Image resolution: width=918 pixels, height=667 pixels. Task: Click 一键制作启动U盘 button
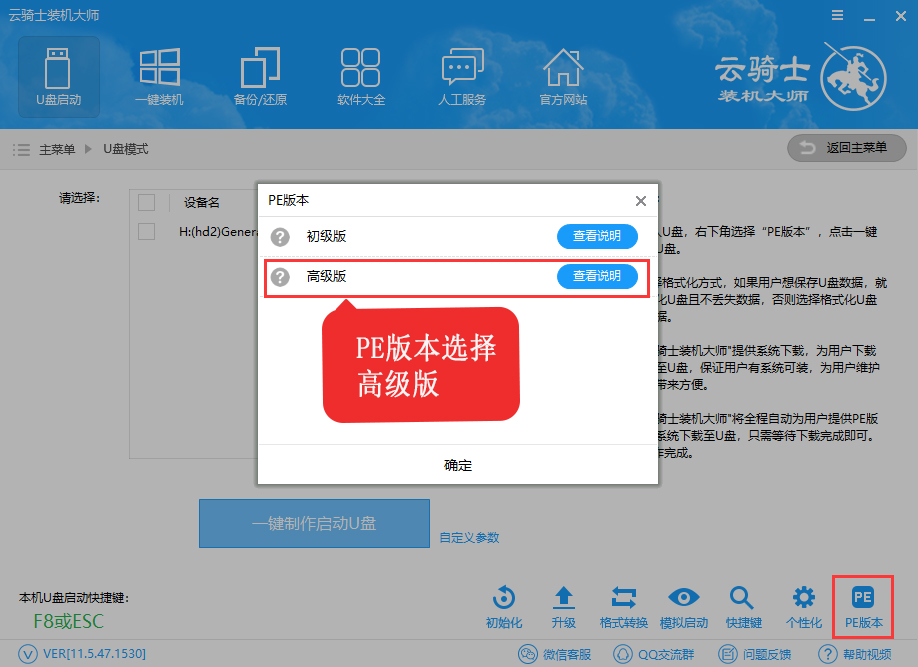point(314,524)
